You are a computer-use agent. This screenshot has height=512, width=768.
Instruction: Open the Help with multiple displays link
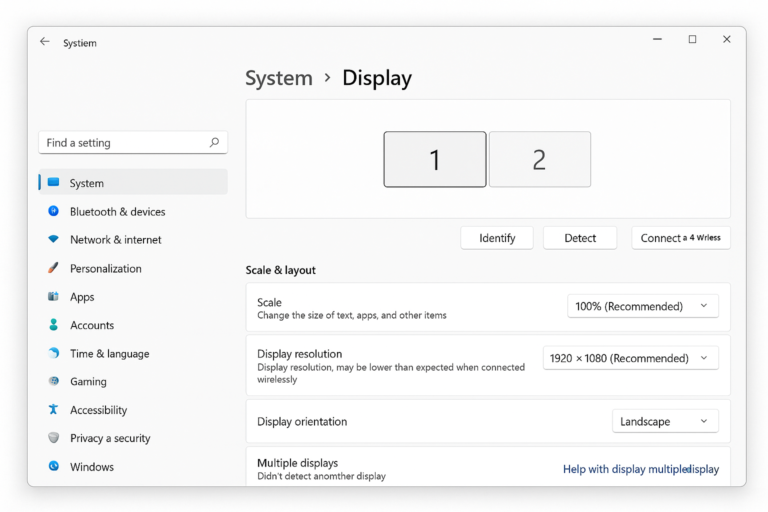coord(640,469)
